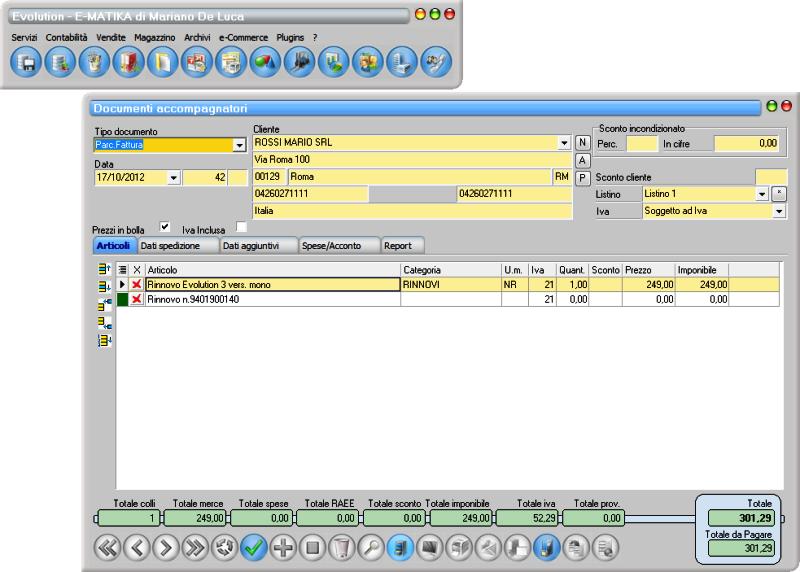Open Archivi menu
Viewport: 800px width, 572px height.
197,38
